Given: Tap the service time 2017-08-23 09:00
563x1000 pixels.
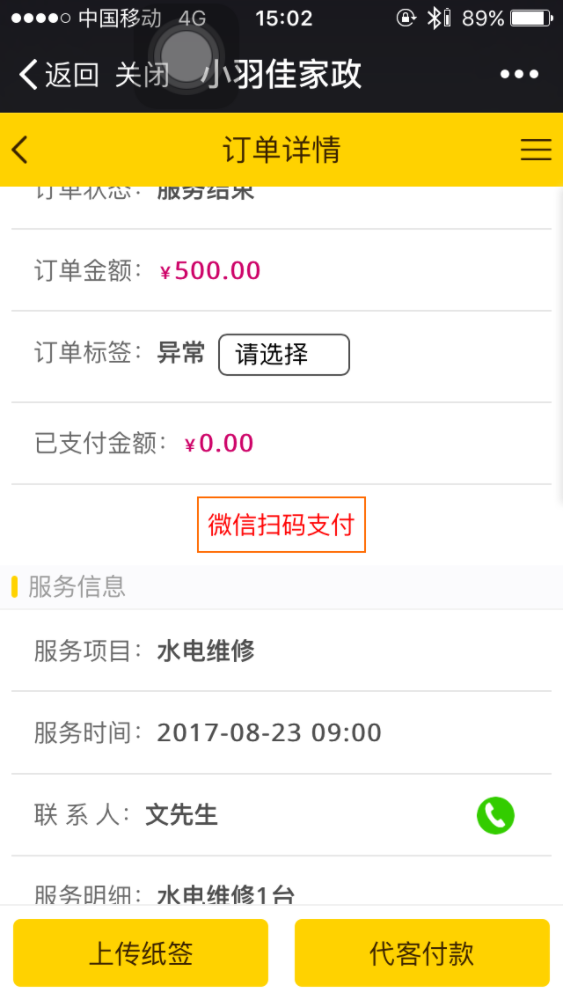Looking at the screenshot, I should tap(269, 733).
